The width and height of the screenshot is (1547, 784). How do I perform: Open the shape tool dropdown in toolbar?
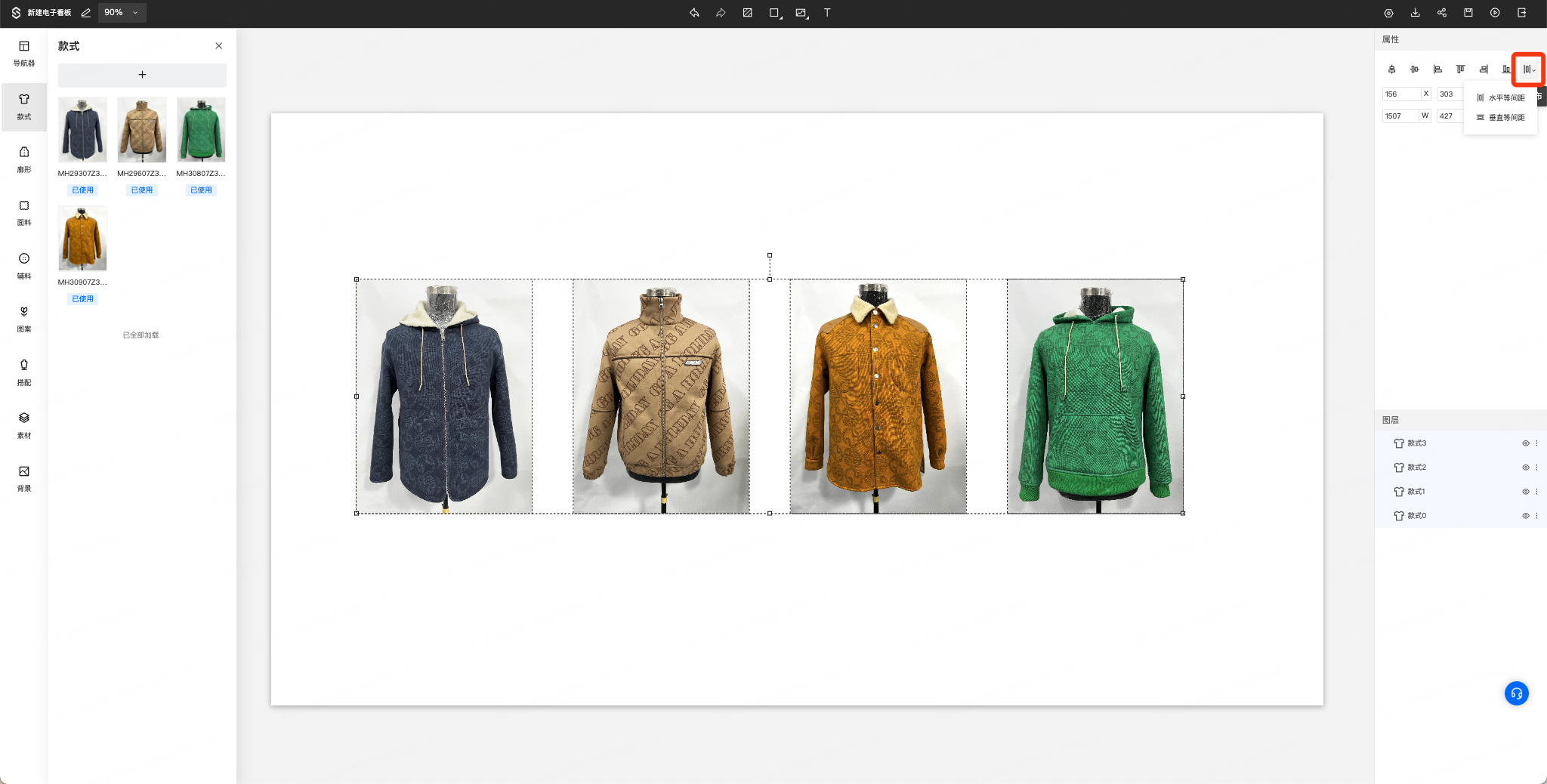(775, 13)
